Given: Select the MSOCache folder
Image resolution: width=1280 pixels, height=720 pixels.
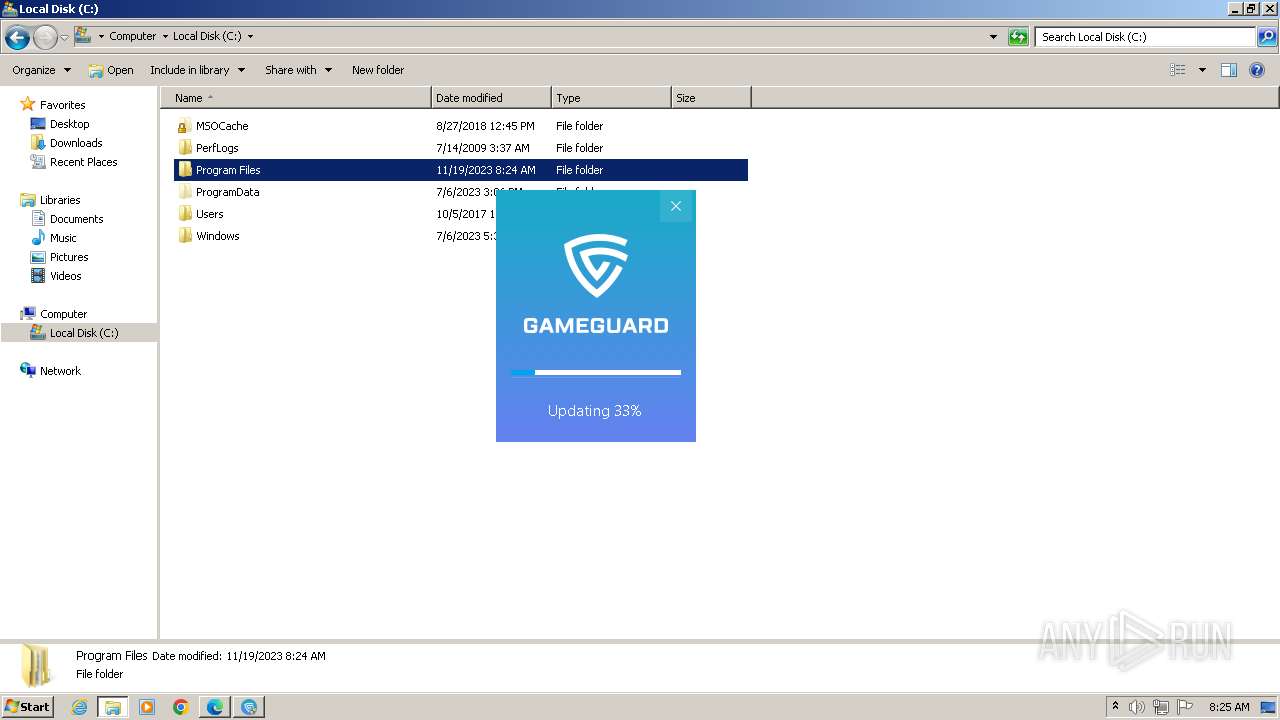Looking at the screenshot, I should coord(221,126).
